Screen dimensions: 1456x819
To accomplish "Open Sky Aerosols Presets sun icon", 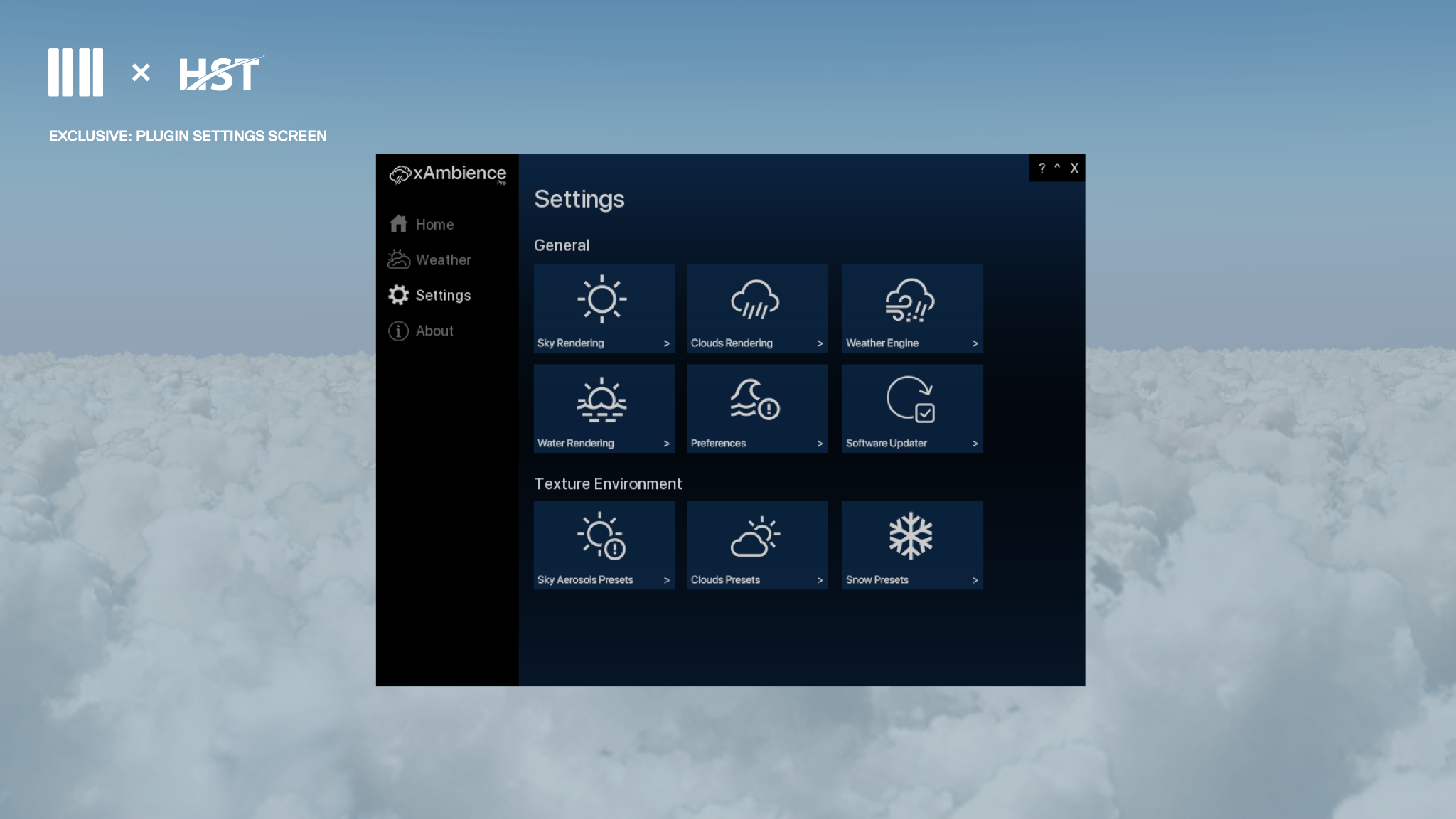I will tap(602, 536).
